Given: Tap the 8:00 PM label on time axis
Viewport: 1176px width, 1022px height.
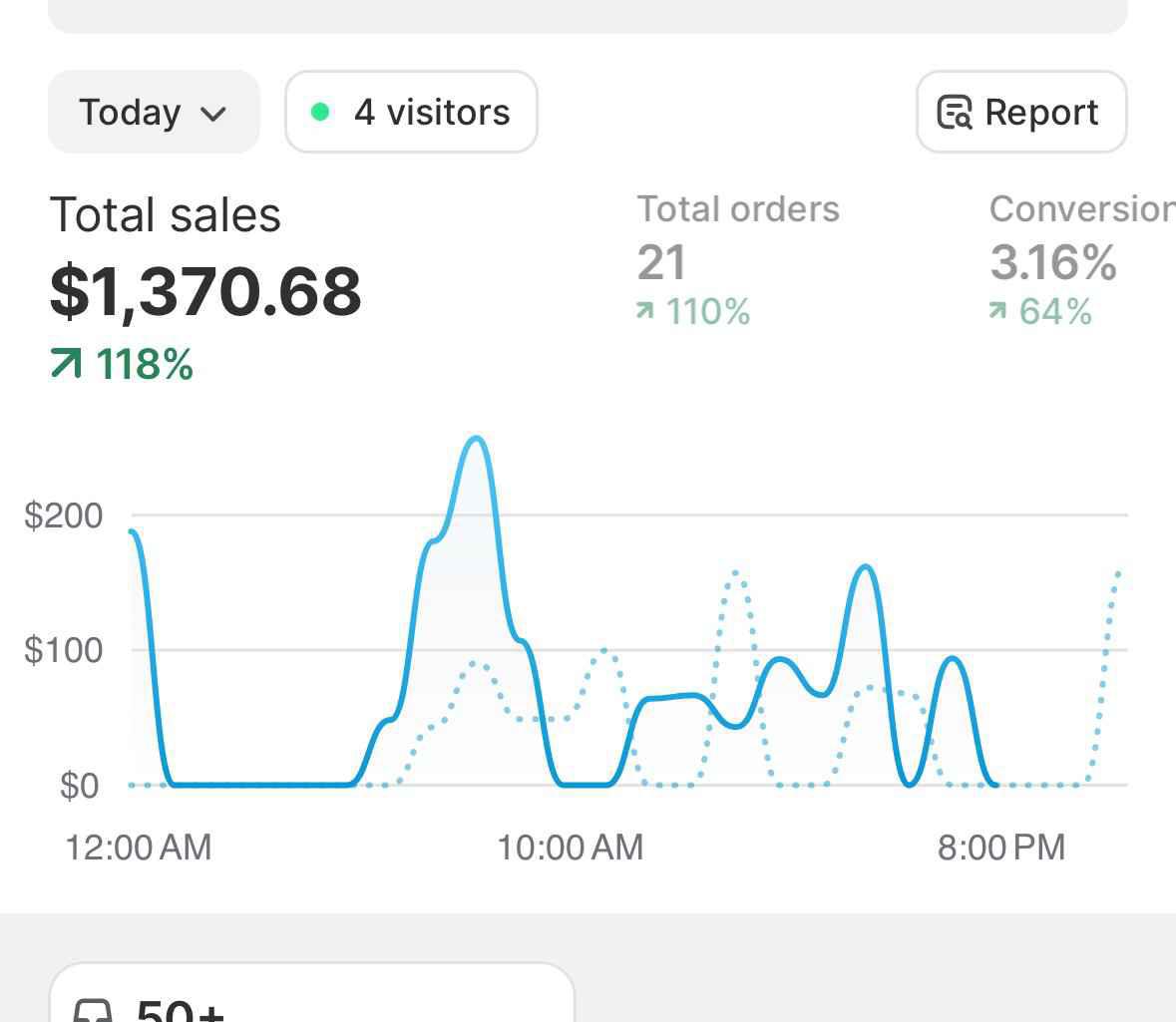Looking at the screenshot, I should (1000, 848).
